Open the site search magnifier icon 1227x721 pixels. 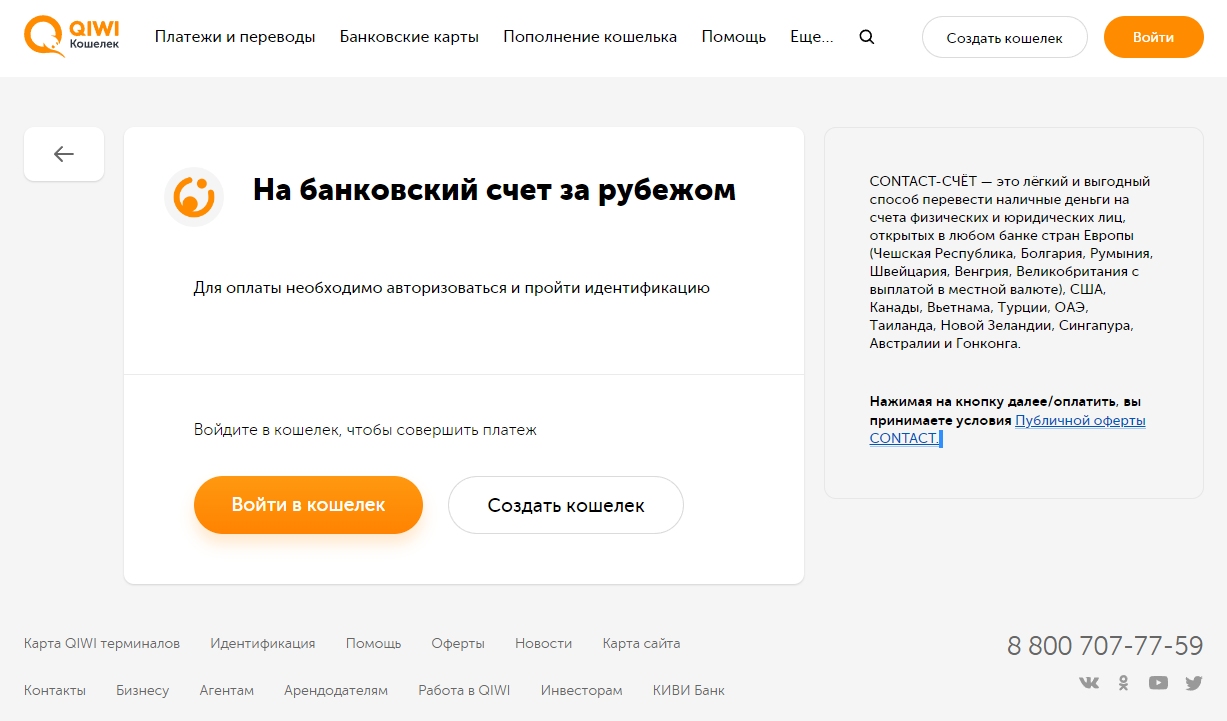coord(867,37)
